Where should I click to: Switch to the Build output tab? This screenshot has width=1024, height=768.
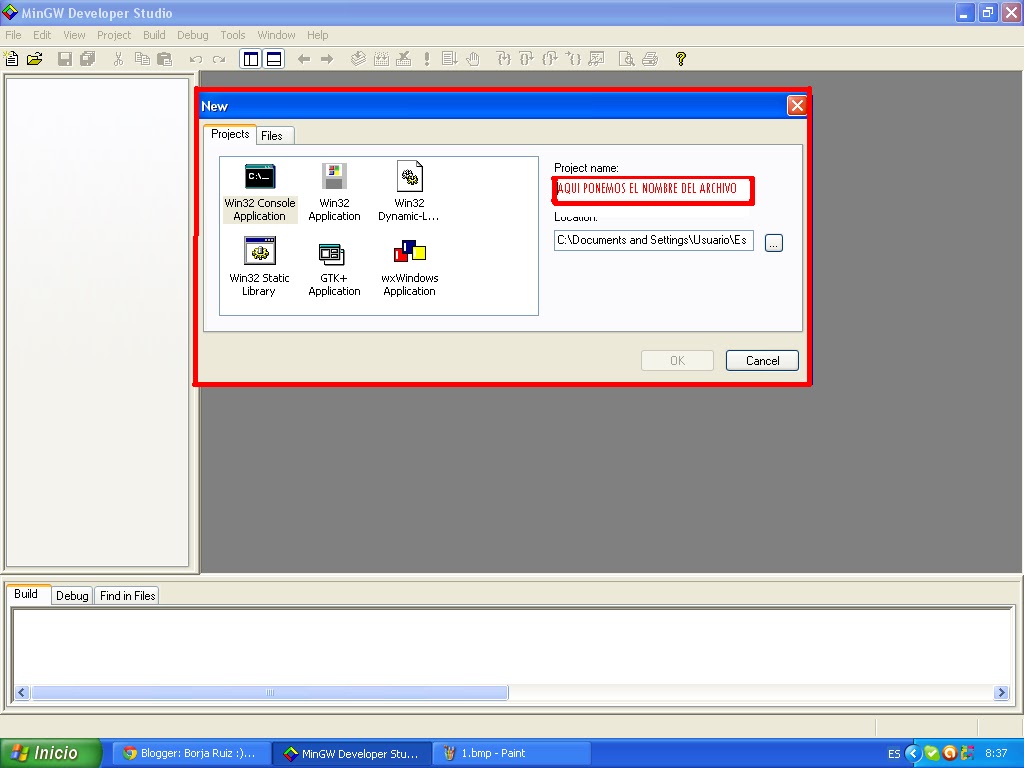point(26,594)
